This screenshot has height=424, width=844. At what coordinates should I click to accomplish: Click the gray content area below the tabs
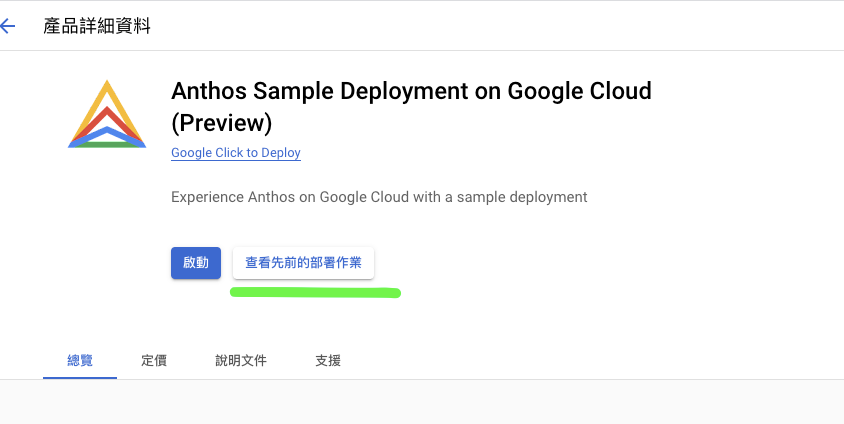(422, 402)
